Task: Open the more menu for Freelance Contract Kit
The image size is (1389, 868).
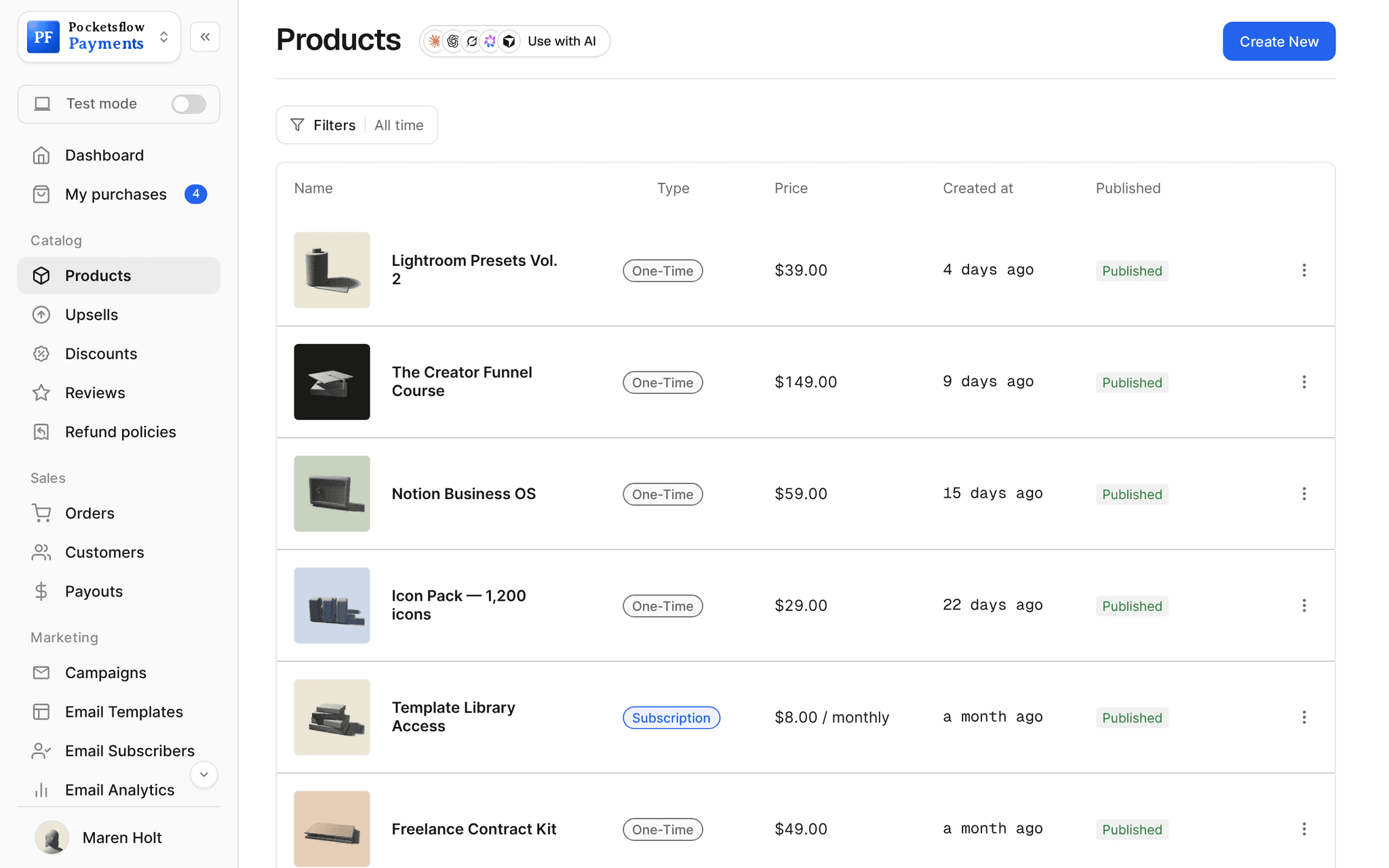Action: (x=1304, y=829)
